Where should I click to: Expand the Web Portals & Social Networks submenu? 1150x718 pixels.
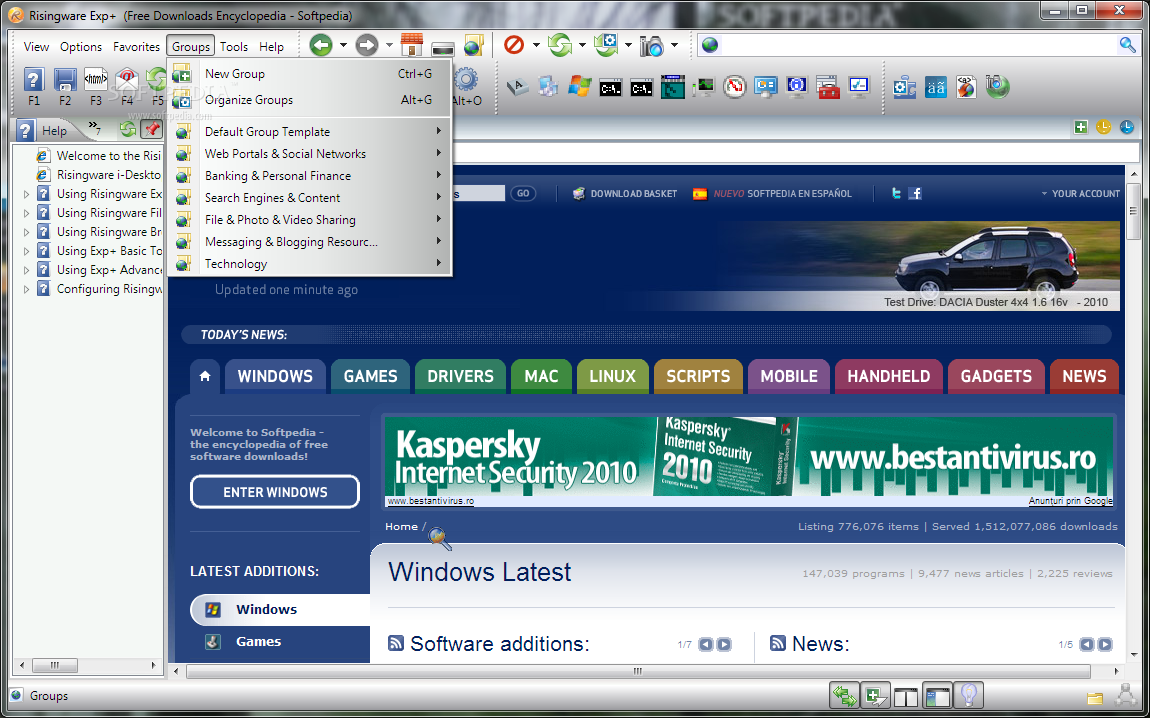(439, 153)
